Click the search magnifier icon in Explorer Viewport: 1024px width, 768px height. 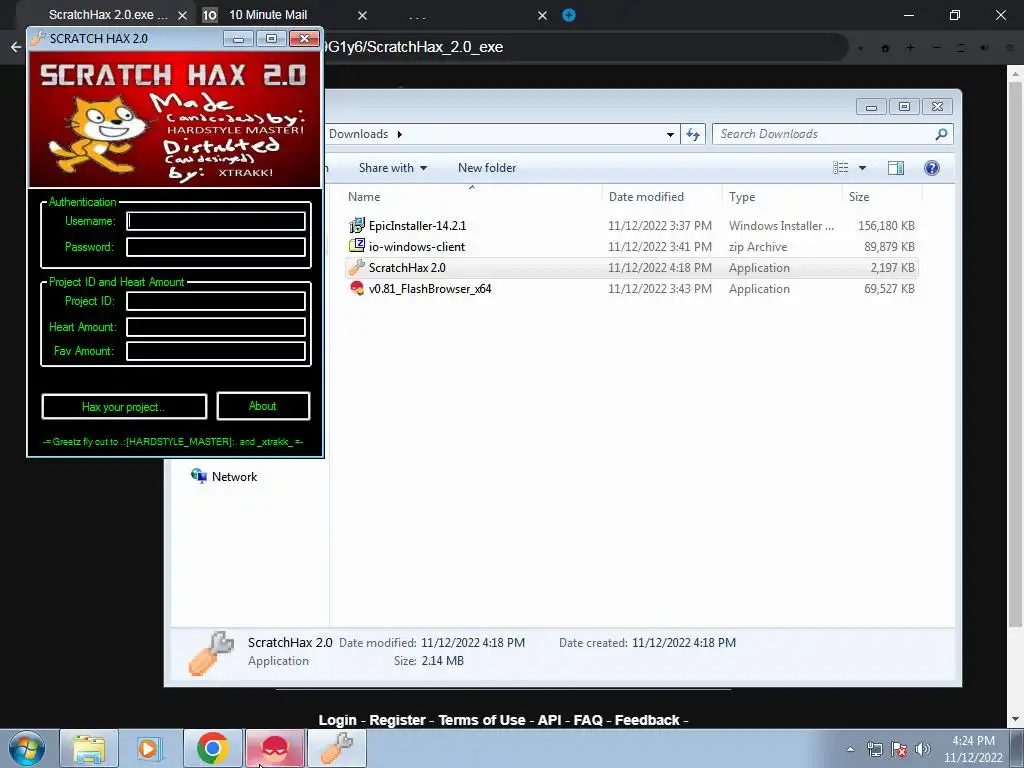[941, 134]
